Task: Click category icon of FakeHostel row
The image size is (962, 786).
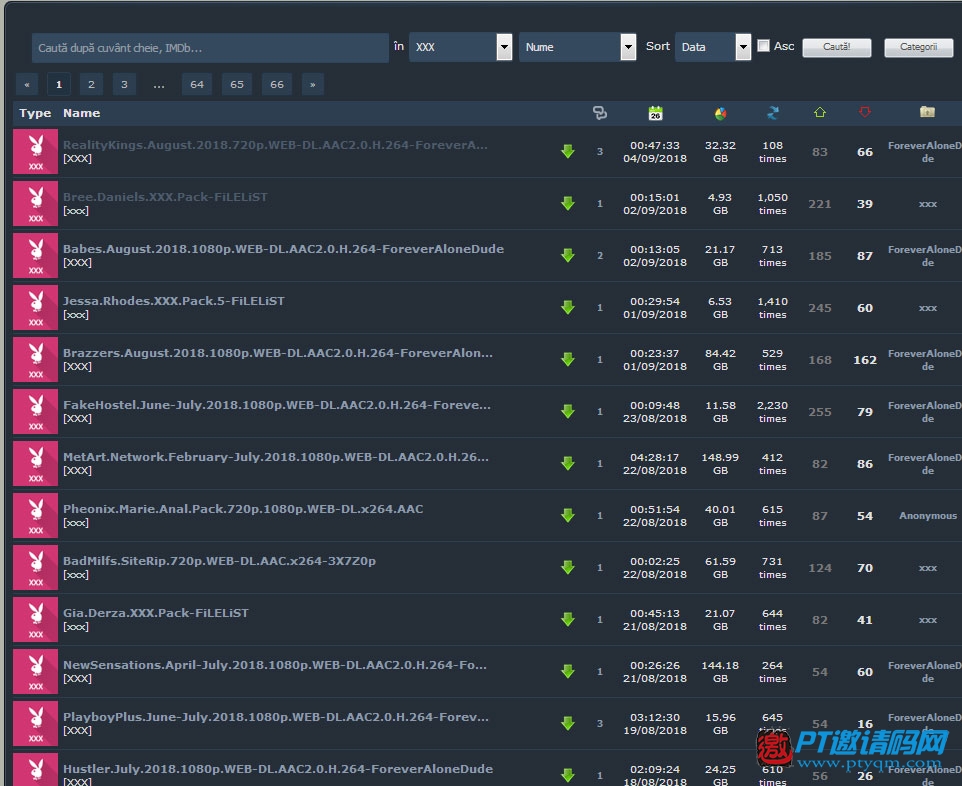Action: click(x=36, y=412)
